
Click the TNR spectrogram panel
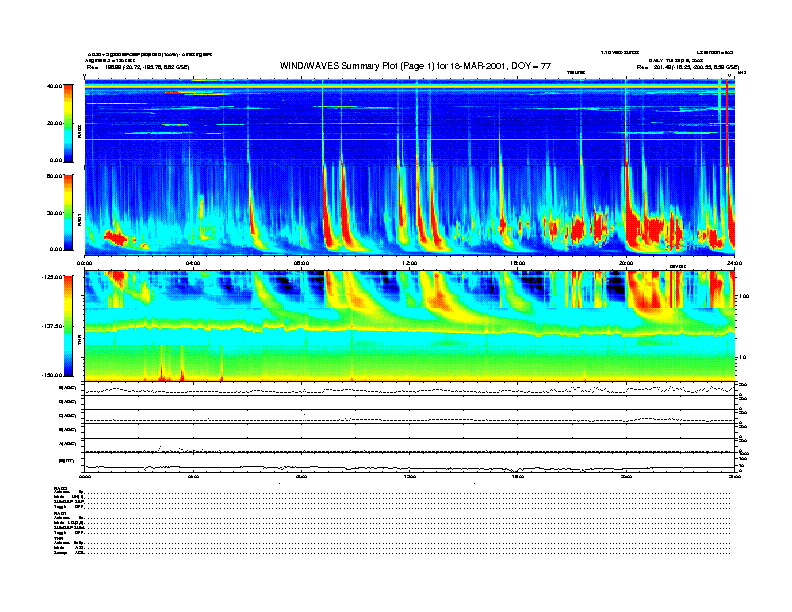[410, 326]
